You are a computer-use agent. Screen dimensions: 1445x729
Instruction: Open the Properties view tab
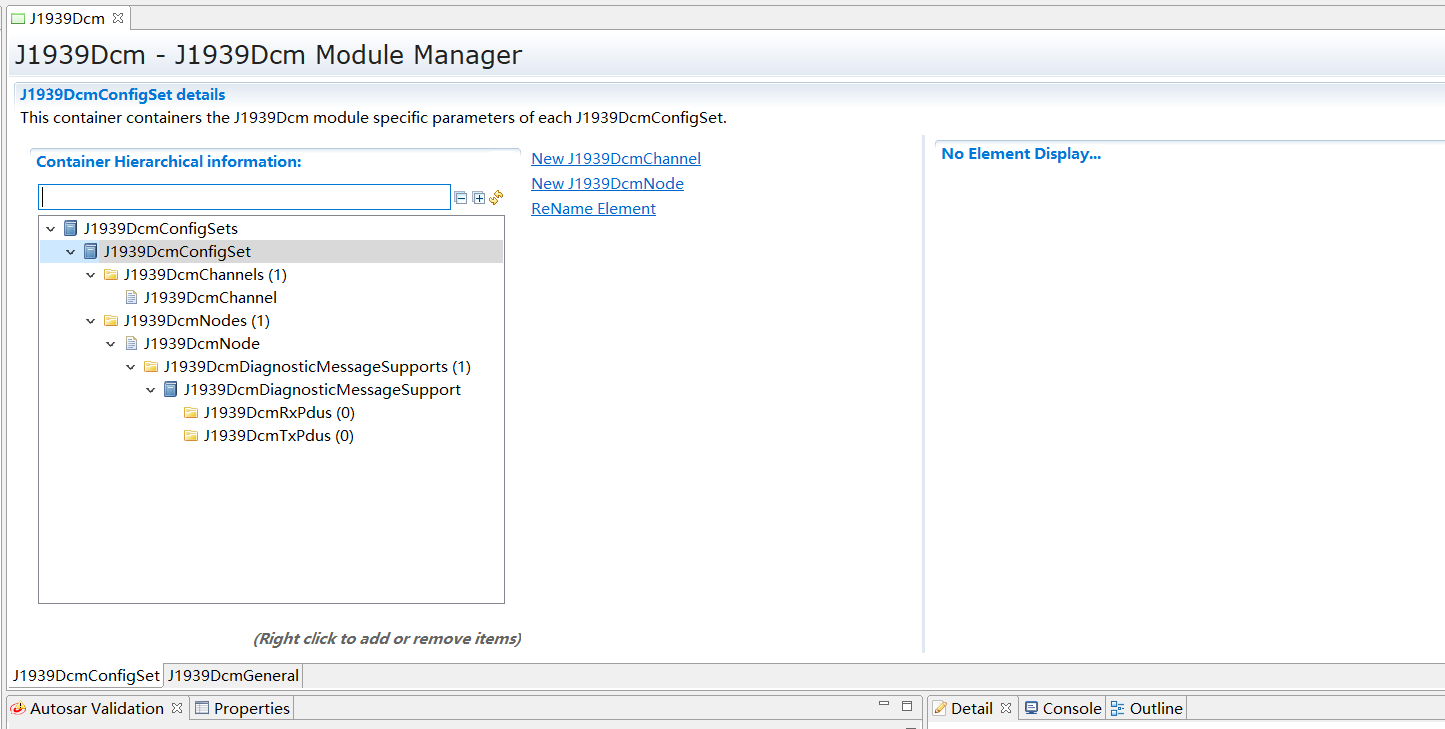pos(242,708)
